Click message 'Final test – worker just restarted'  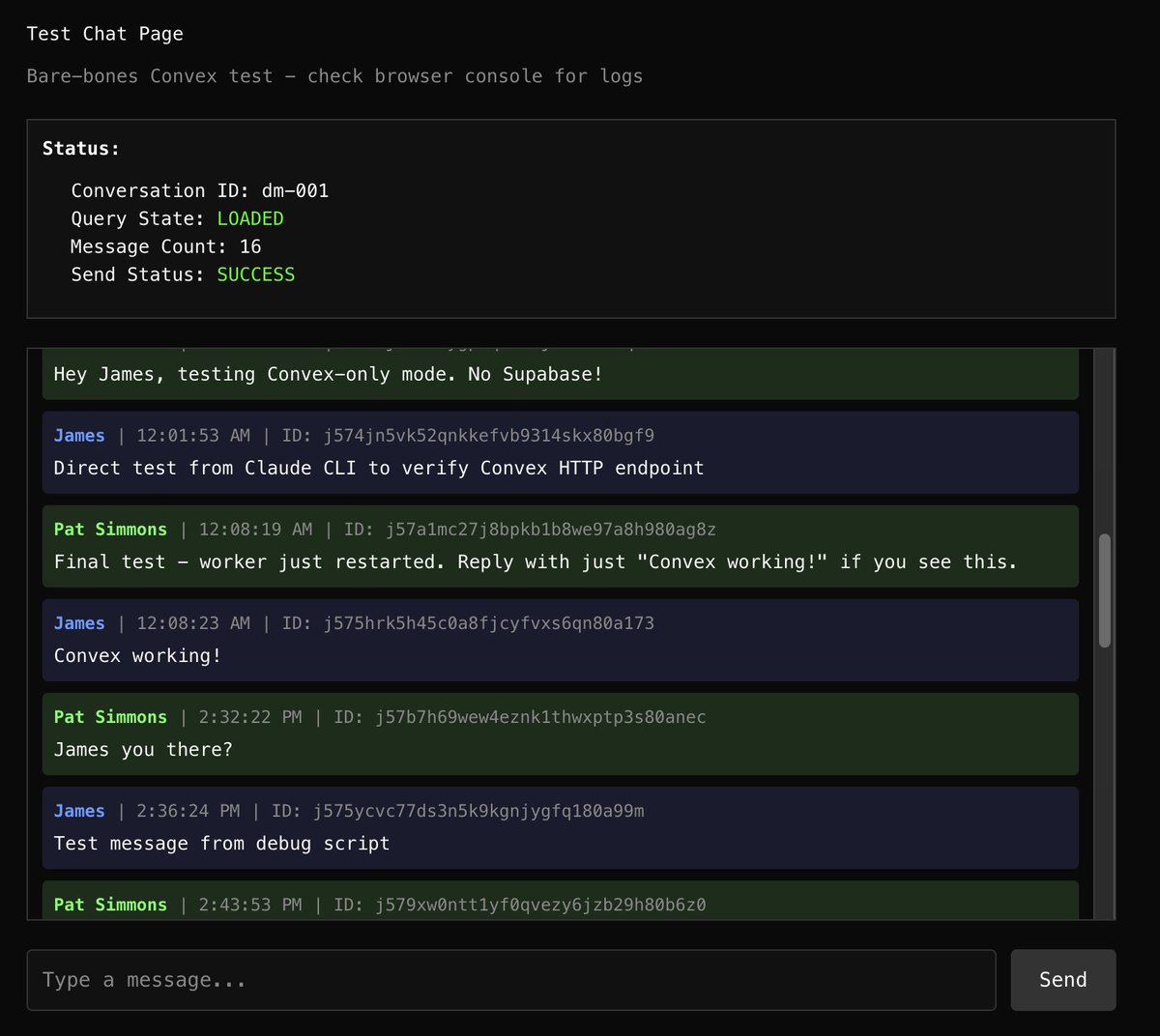536,561
